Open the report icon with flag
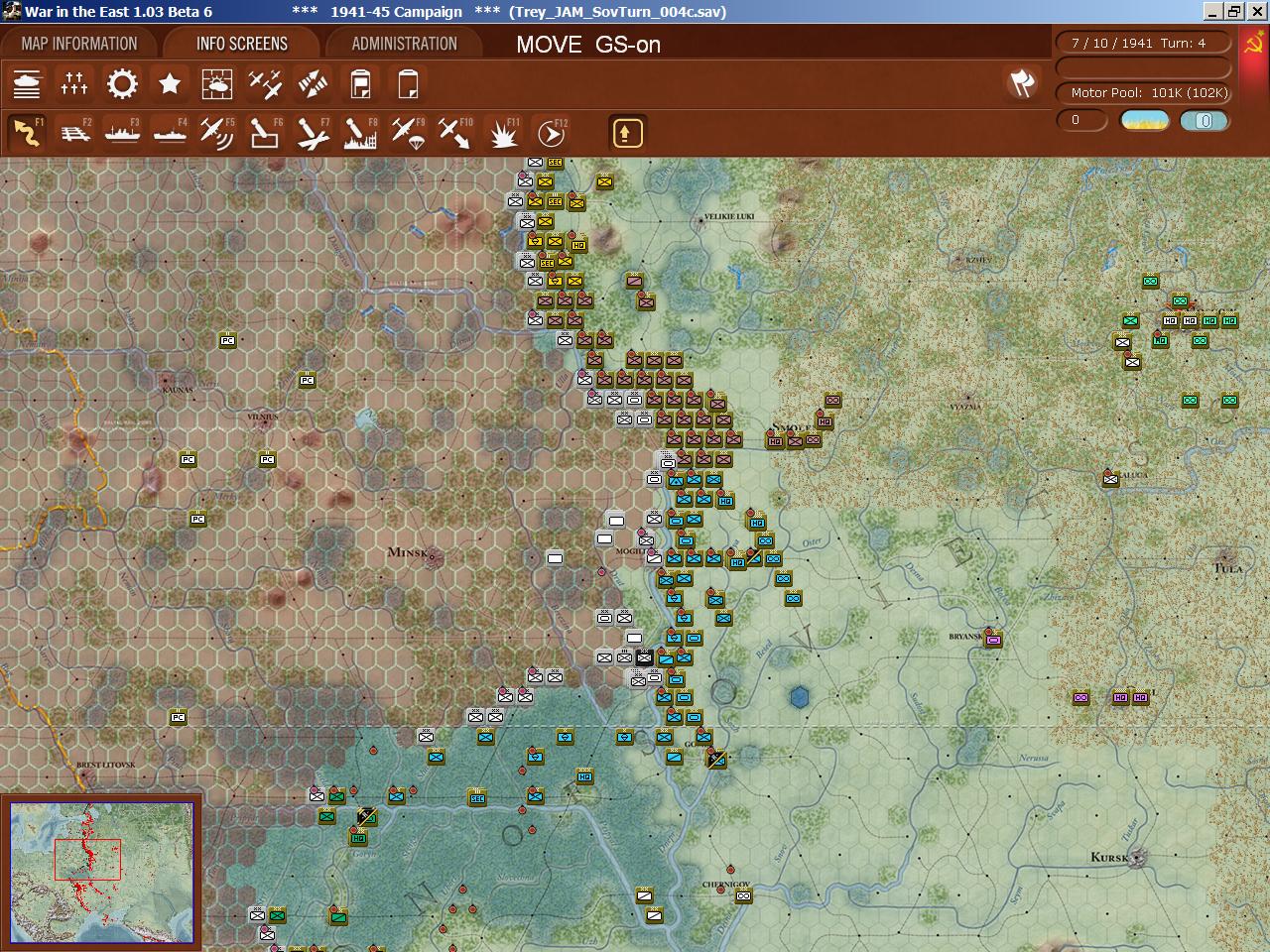The height and width of the screenshot is (952, 1270). pyautogui.click(x=360, y=84)
